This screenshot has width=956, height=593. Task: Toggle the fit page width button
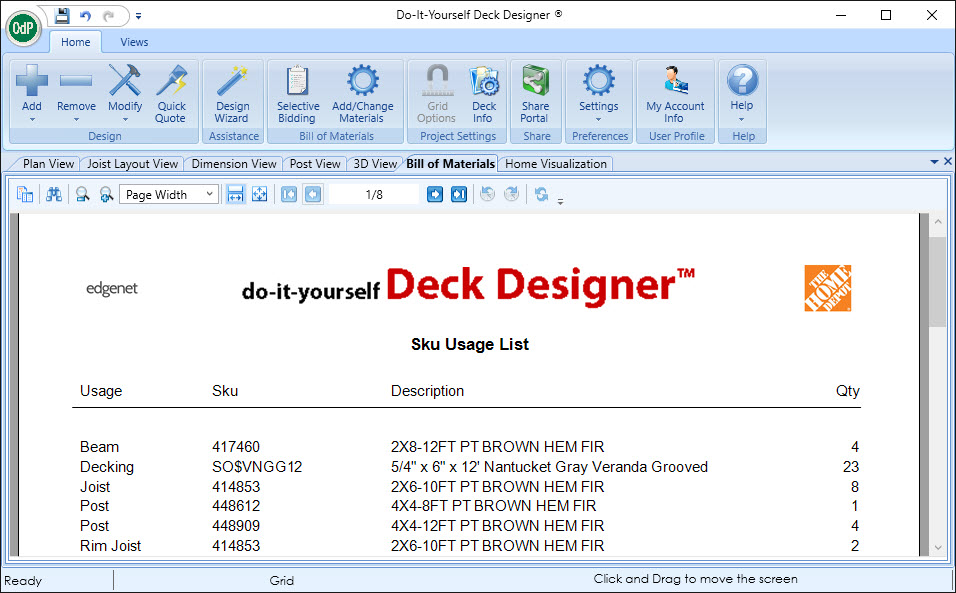(235, 194)
